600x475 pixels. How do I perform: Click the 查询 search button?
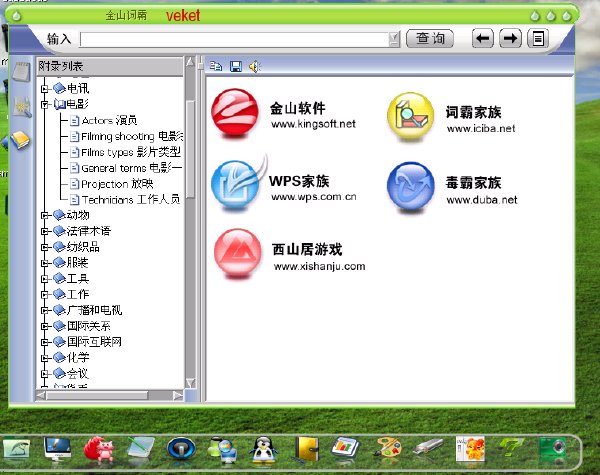[x=430, y=38]
